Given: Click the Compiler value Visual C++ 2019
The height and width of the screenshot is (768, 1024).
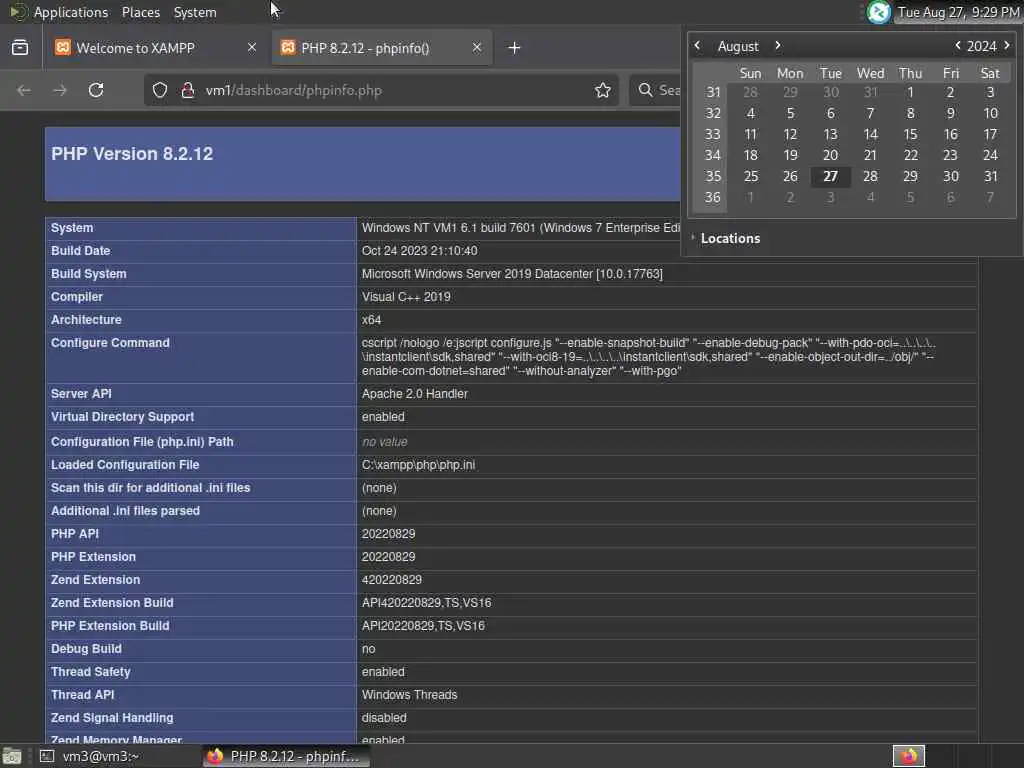Looking at the screenshot, I should [406, 297].
